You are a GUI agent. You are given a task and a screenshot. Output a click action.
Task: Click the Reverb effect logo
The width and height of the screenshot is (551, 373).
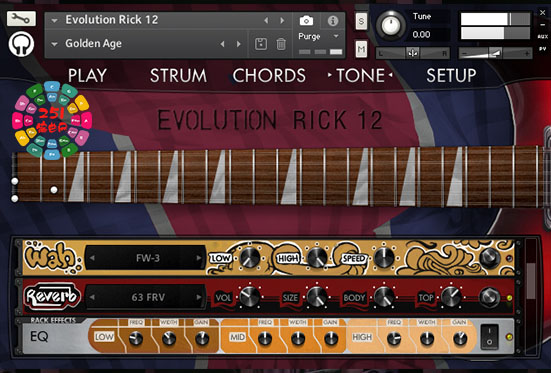pos(52,297)
